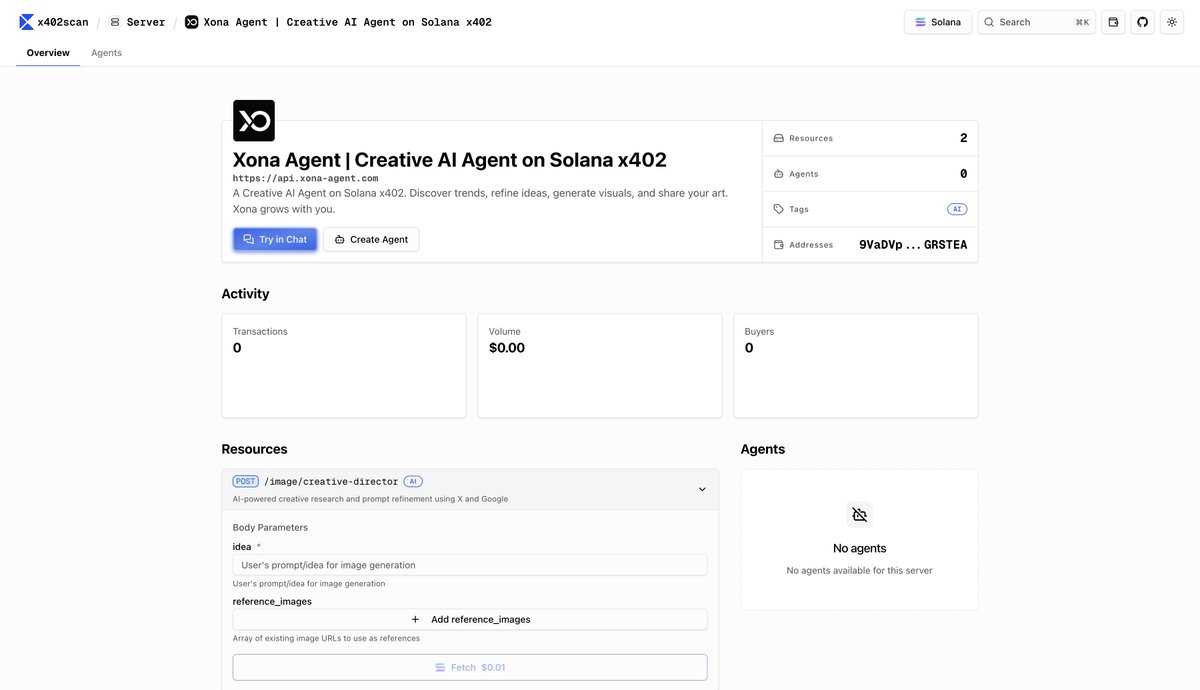Viewport: 1200px width, 690px height.
Task: Click the Resources count value 2
Action: click(x=964, y=138)
